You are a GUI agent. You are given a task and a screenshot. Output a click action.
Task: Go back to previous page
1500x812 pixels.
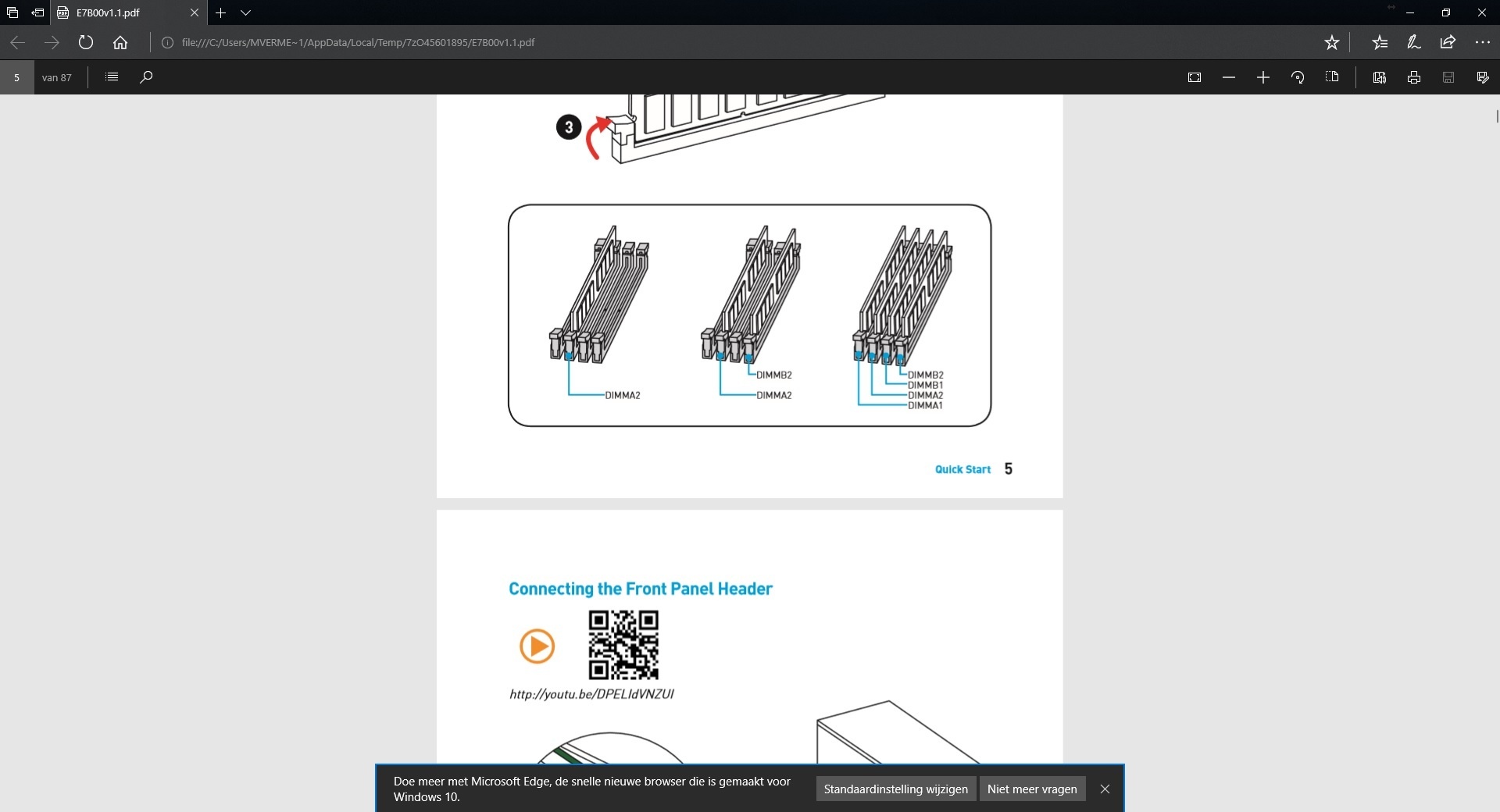click(17, 42)
